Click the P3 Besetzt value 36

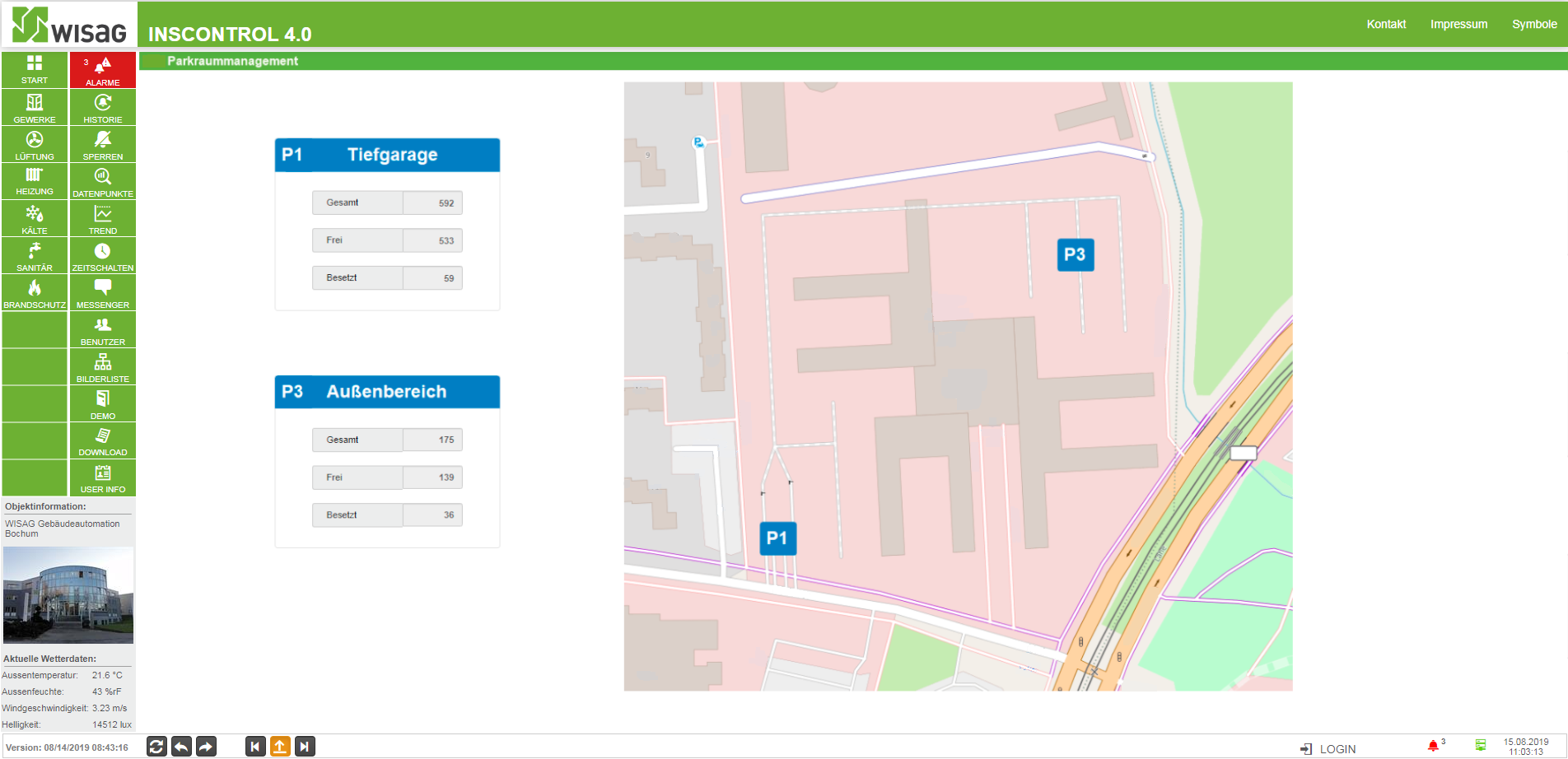point(432,515)
